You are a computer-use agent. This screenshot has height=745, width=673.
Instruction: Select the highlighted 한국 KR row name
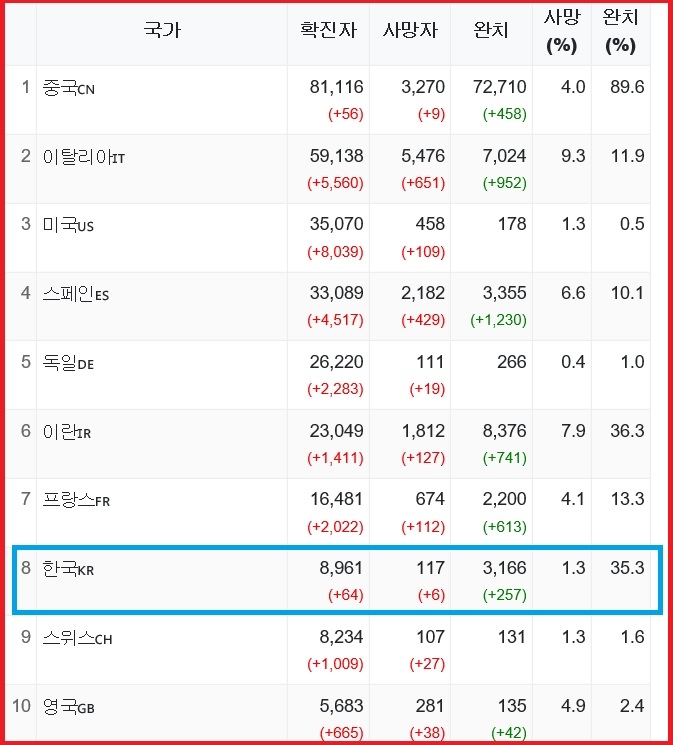pos(68,569)
